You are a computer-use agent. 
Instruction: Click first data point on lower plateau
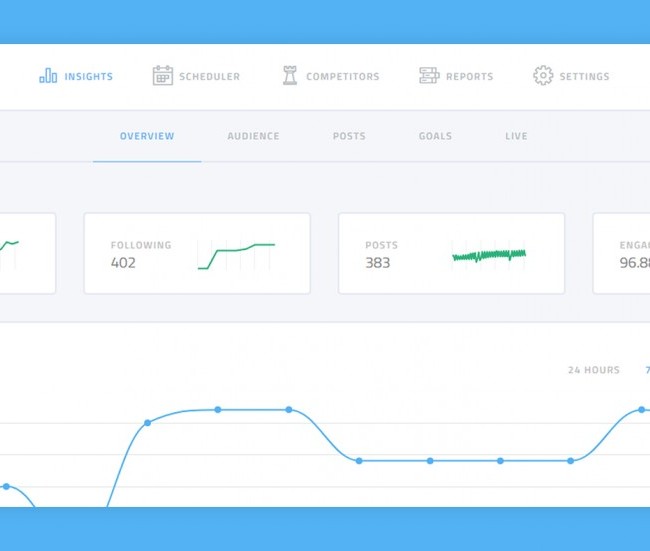[x=359, y=461]
